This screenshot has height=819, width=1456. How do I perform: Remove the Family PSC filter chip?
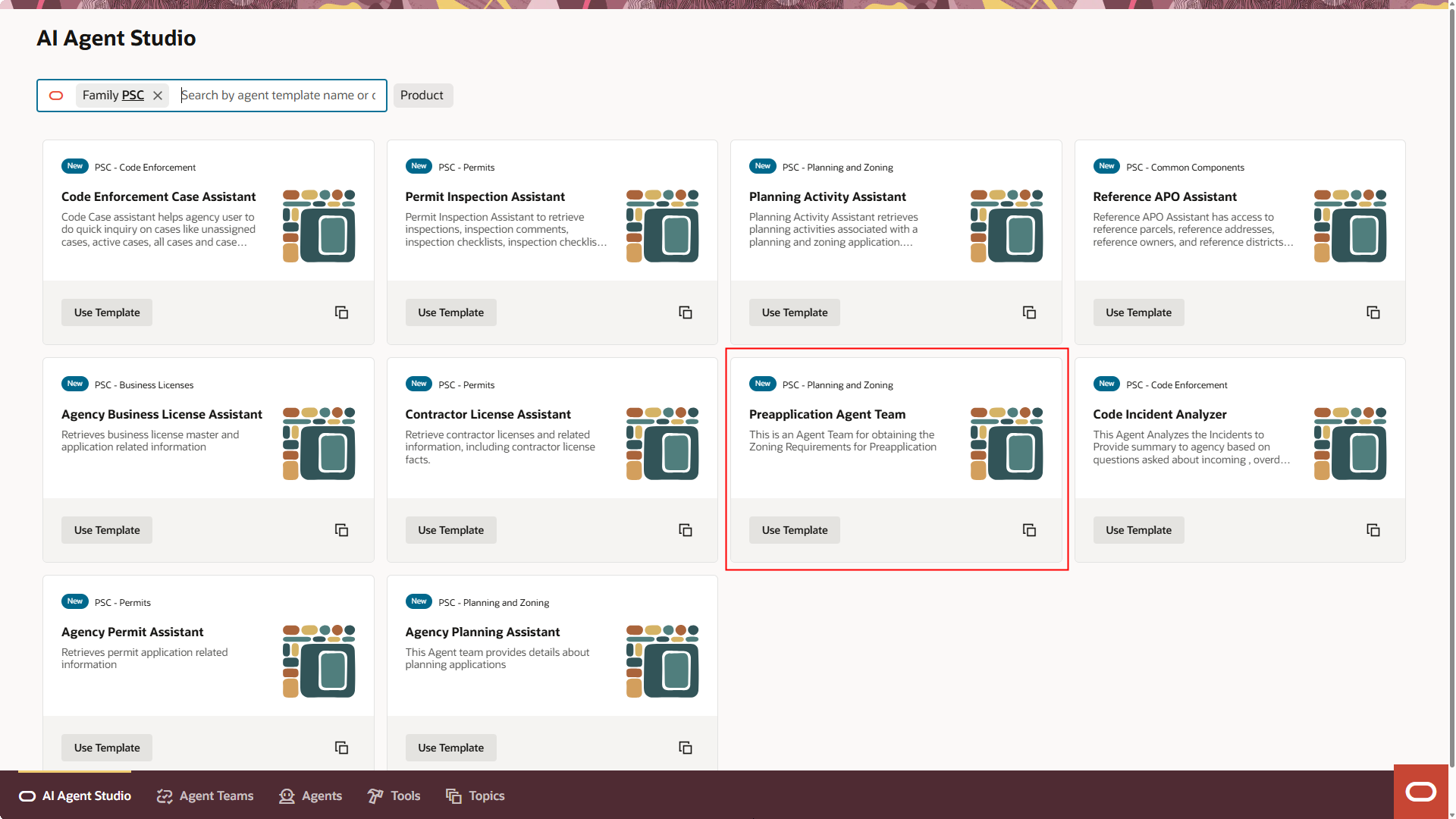click(x=158, y=96)
